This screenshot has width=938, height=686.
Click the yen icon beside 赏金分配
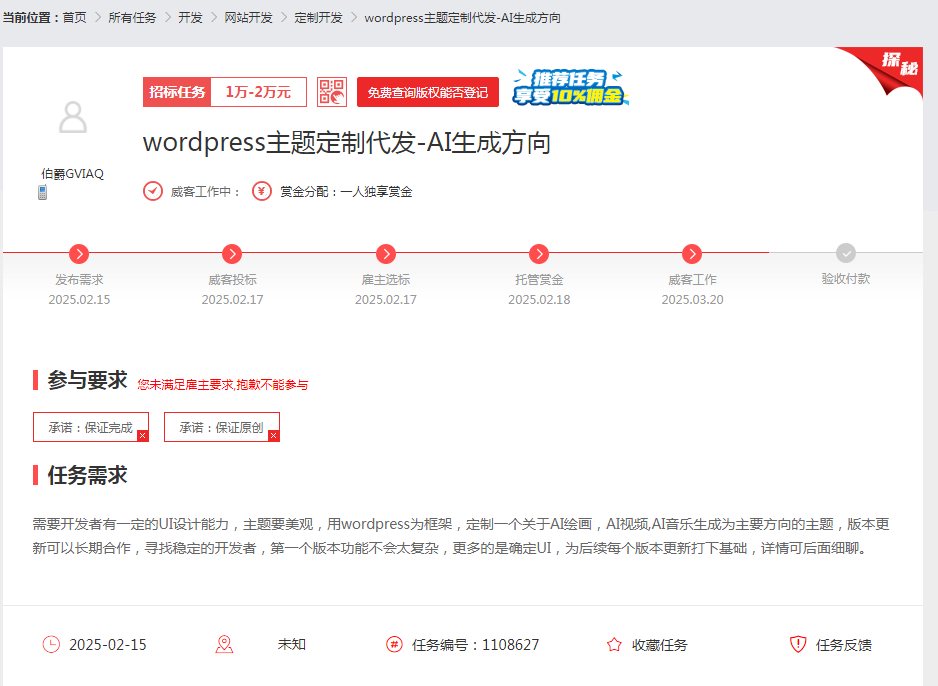pyautogui.click(x=261, y=191)
